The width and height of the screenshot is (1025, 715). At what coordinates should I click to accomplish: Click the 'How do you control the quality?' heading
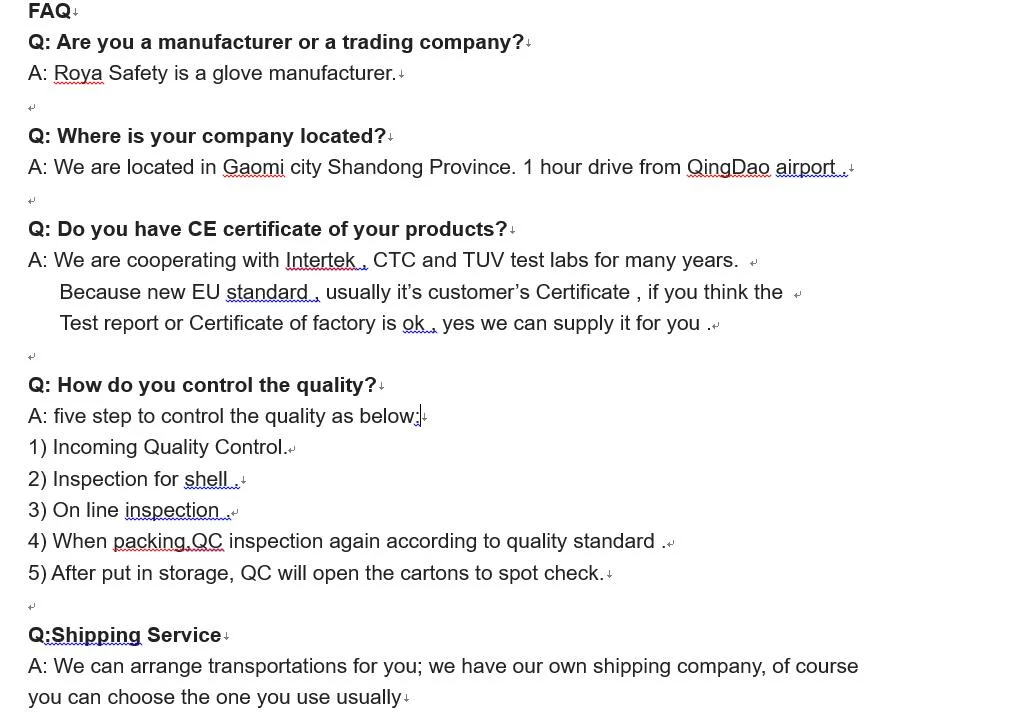tap(202, 385)
